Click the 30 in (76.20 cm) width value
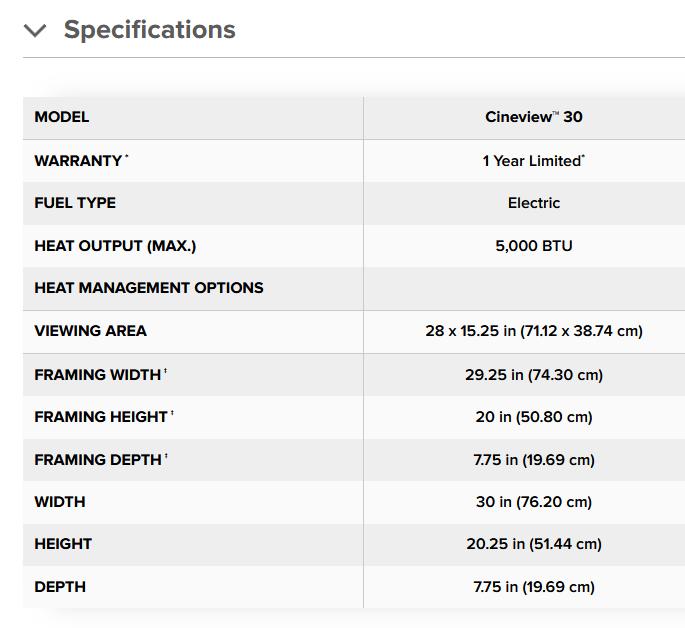 533,502
